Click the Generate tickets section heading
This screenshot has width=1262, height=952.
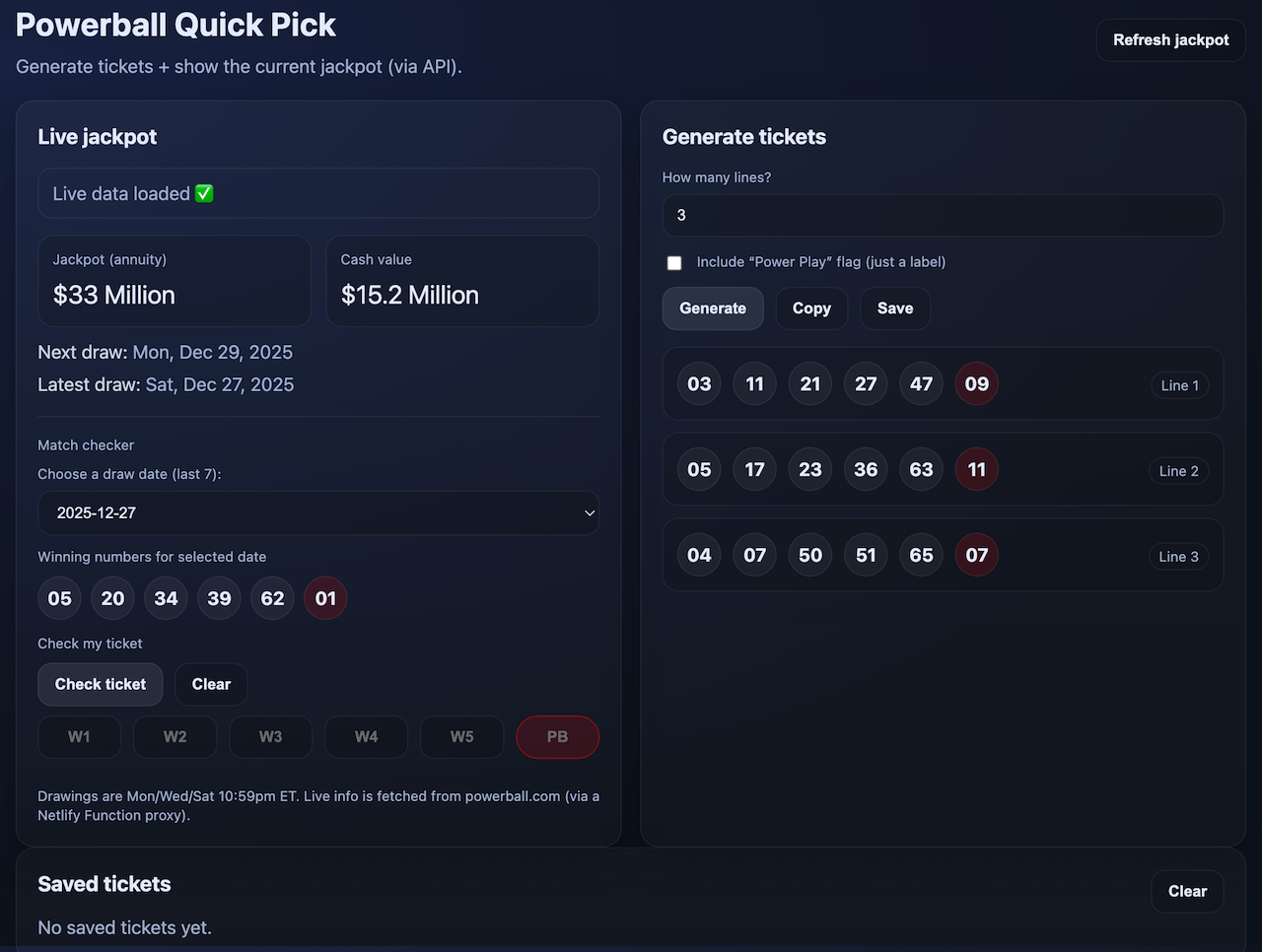click(x=744, y=137)
